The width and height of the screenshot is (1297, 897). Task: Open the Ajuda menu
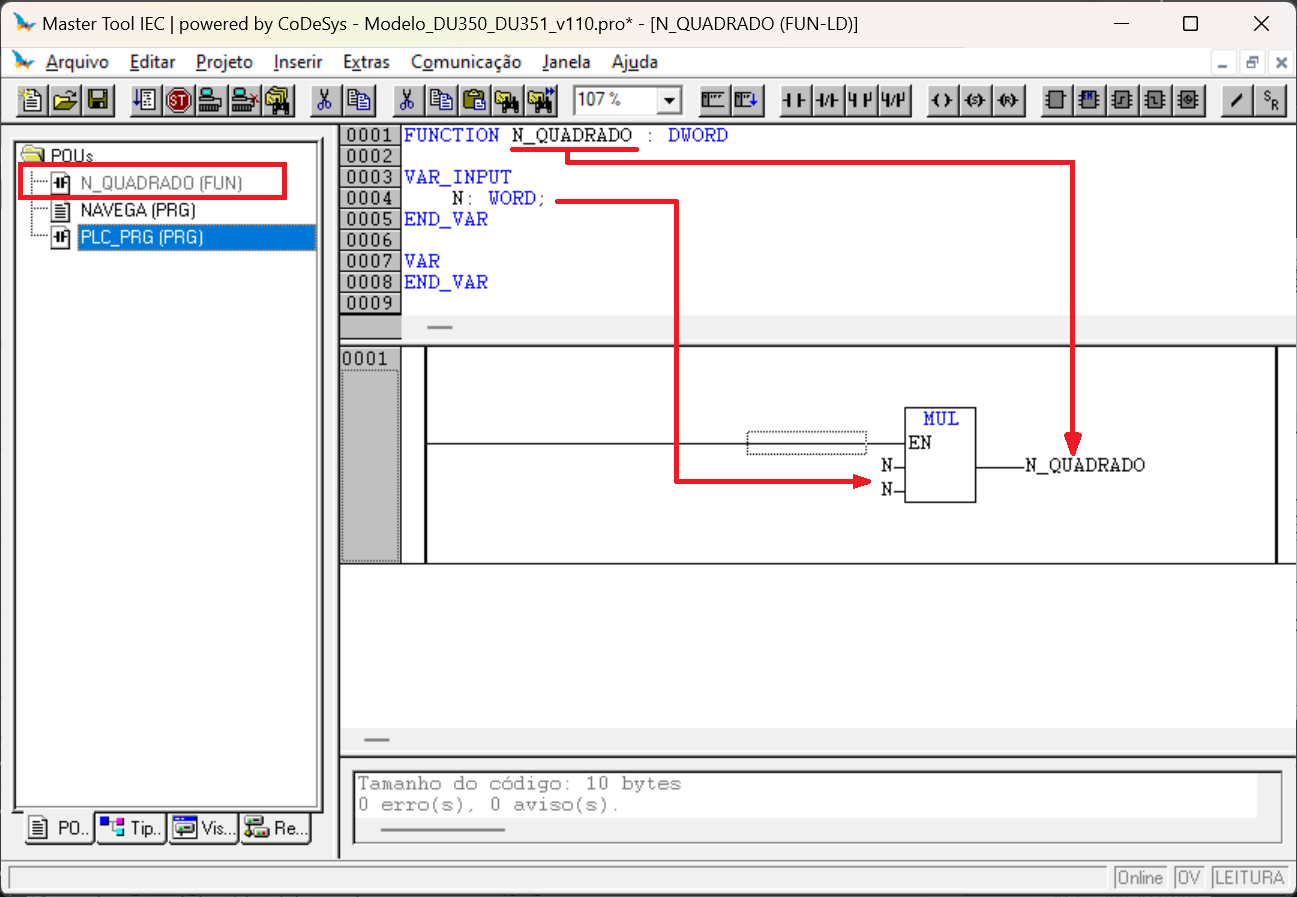[635, 62]
